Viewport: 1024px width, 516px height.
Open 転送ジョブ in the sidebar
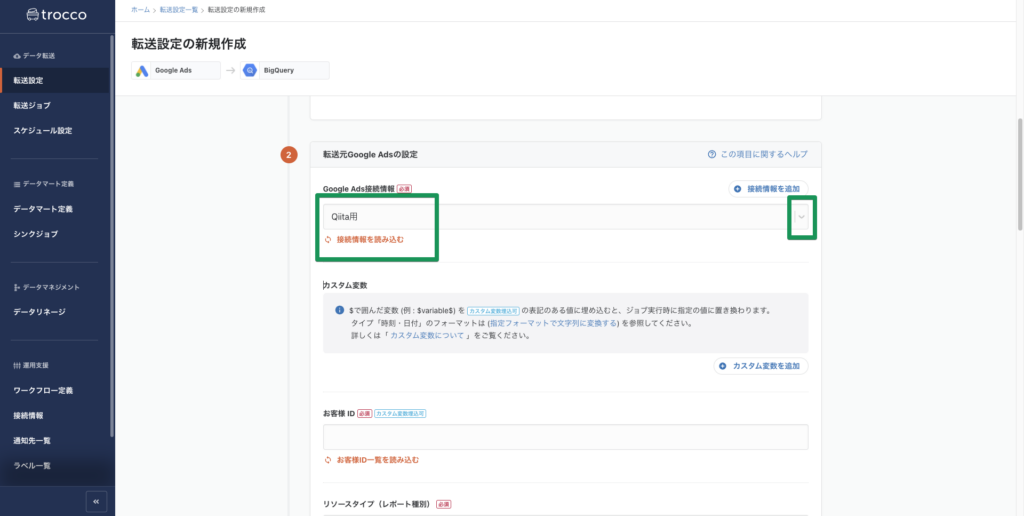point(31,105)
